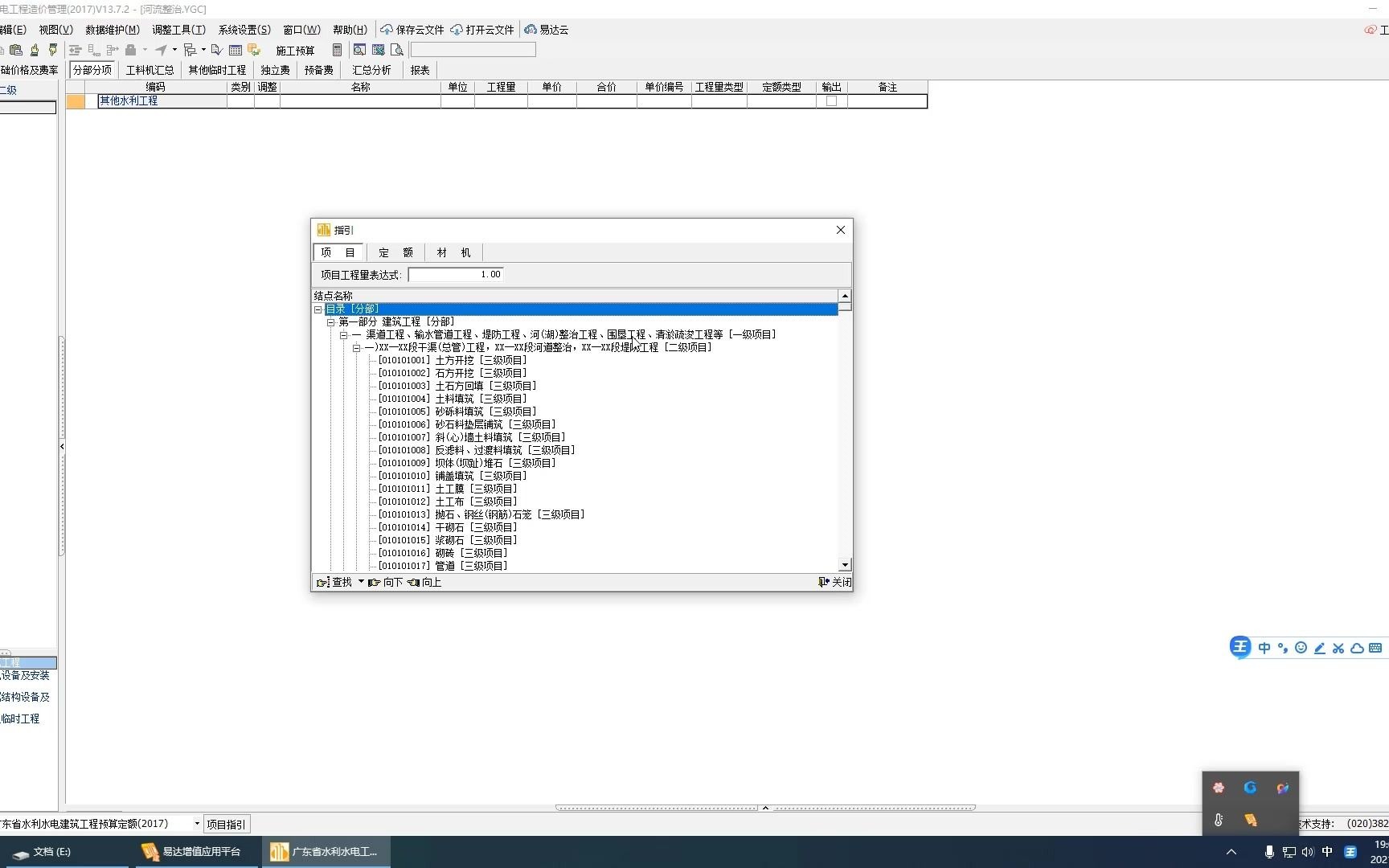Click 打开云文件 cloud open button

[482, 30]
